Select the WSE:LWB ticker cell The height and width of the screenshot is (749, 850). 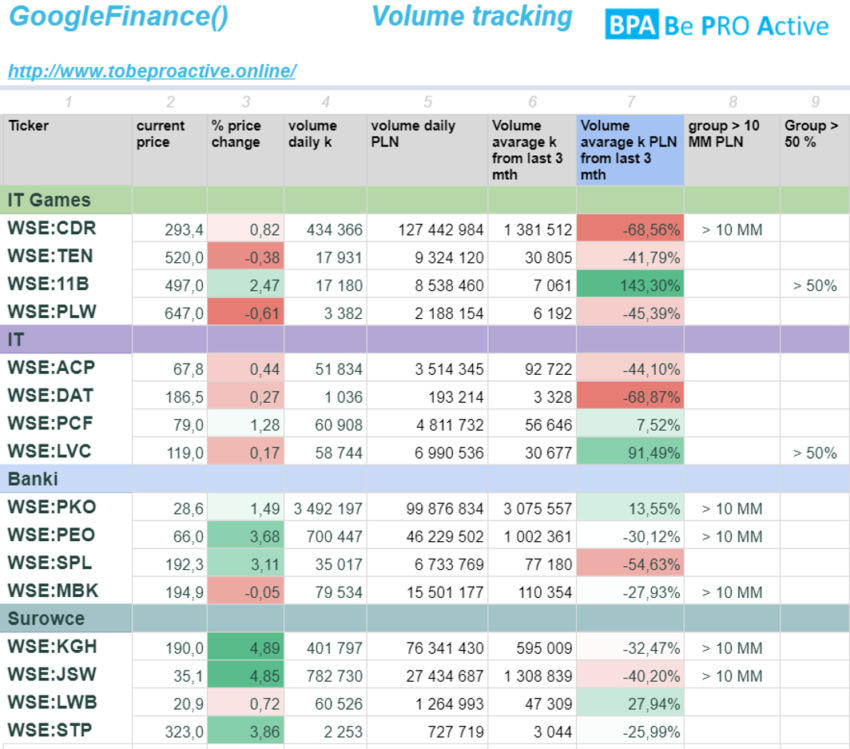point(66,702)
